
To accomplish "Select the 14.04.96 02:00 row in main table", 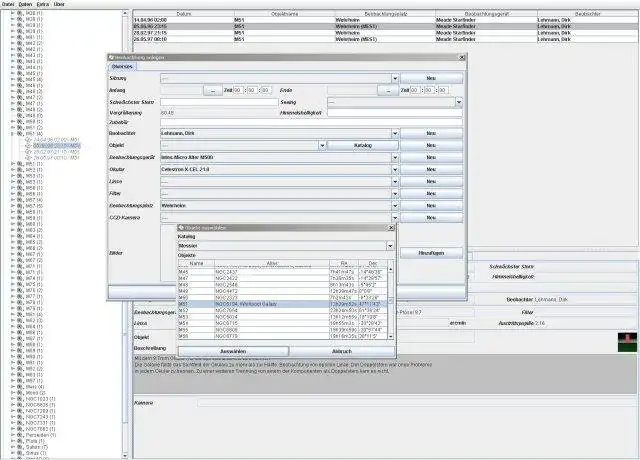I will click(386, 20).
